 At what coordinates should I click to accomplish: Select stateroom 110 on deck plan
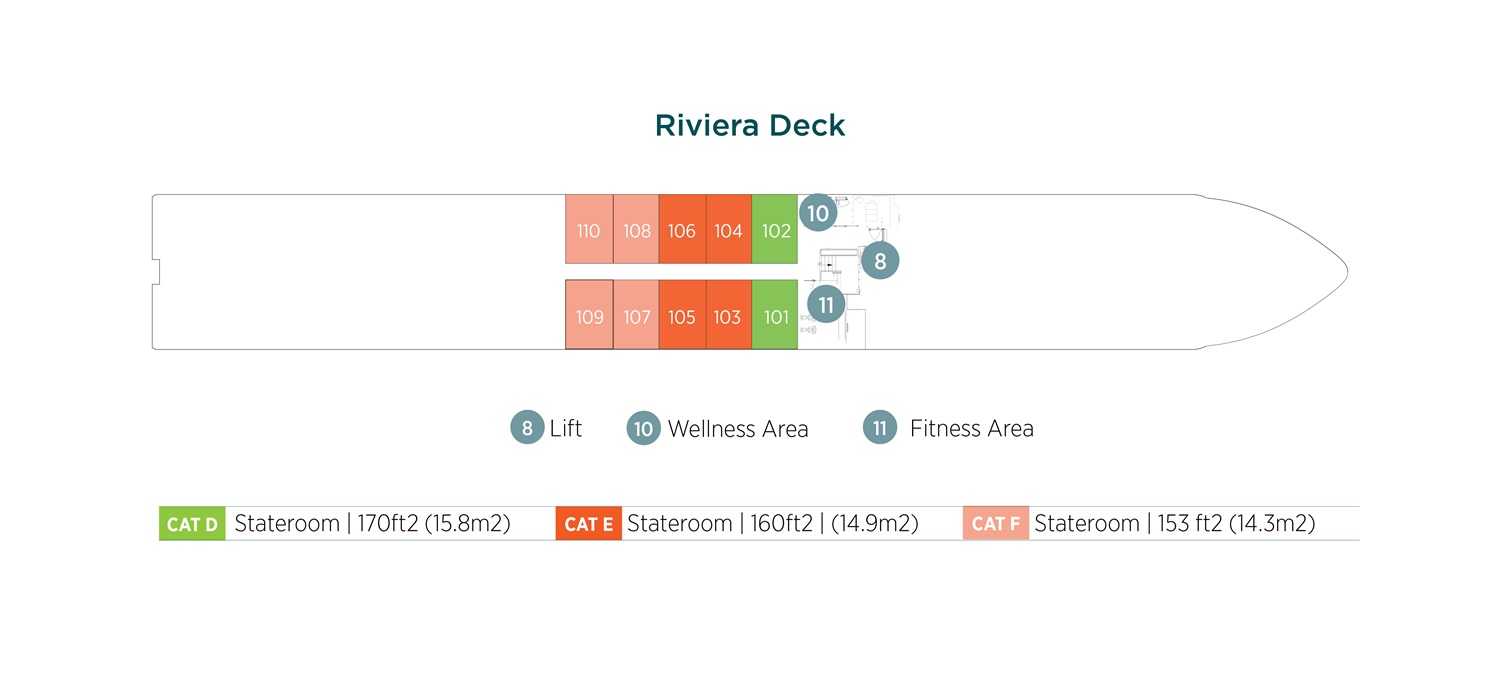pyautogui.click(x=589, y=229)
